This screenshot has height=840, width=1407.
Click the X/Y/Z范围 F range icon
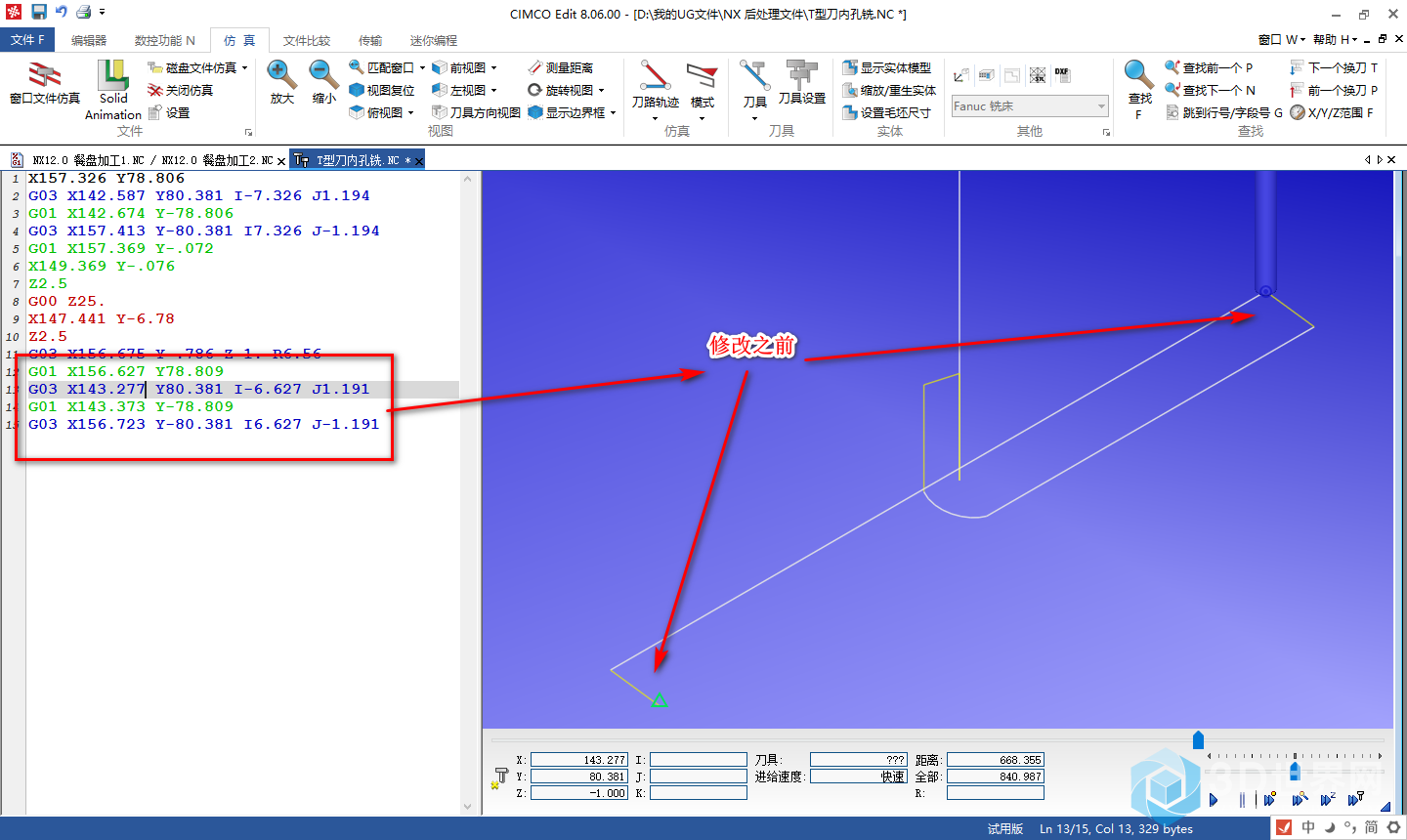click(1298, 112)
